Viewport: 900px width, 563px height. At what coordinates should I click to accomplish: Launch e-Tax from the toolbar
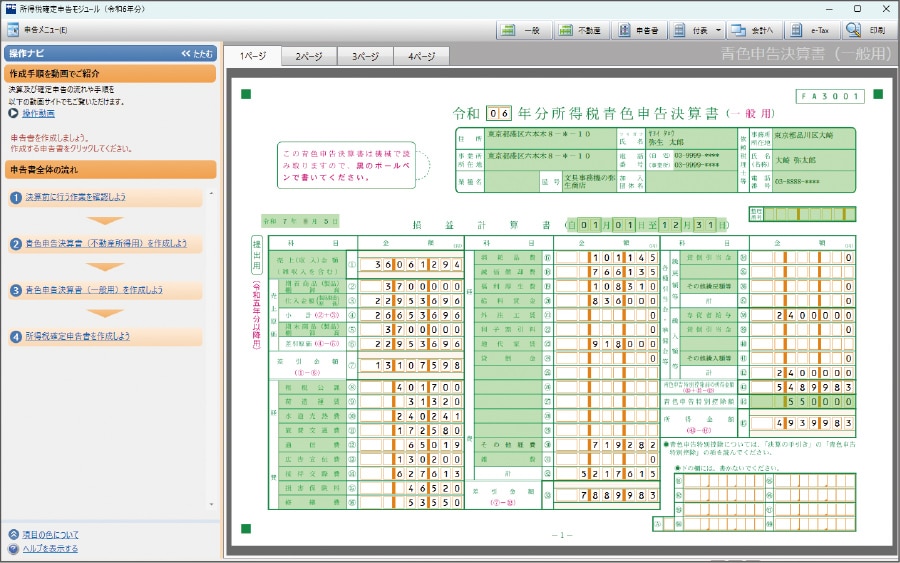click(809, 30)
